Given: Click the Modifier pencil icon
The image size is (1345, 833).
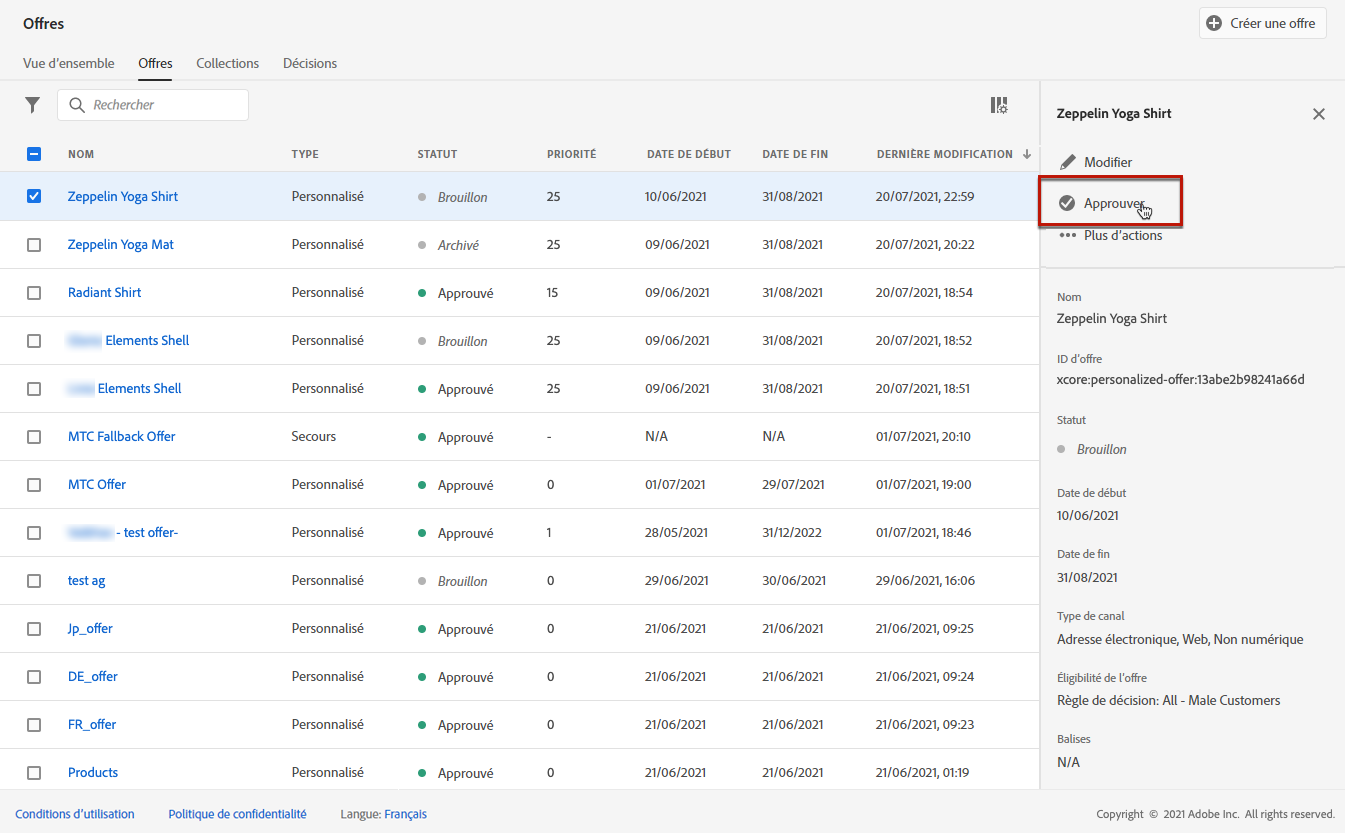Looking at the screenshot, I should click(x=1068, y=162).
